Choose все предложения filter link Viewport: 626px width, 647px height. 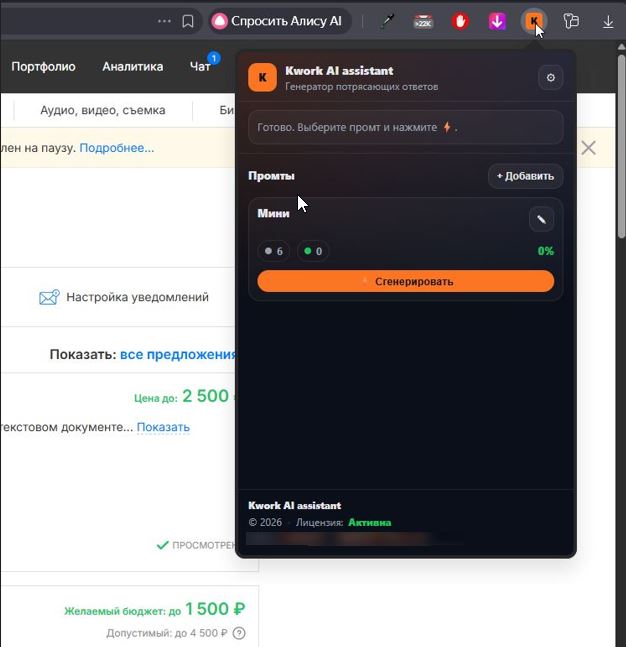(178, 354)
